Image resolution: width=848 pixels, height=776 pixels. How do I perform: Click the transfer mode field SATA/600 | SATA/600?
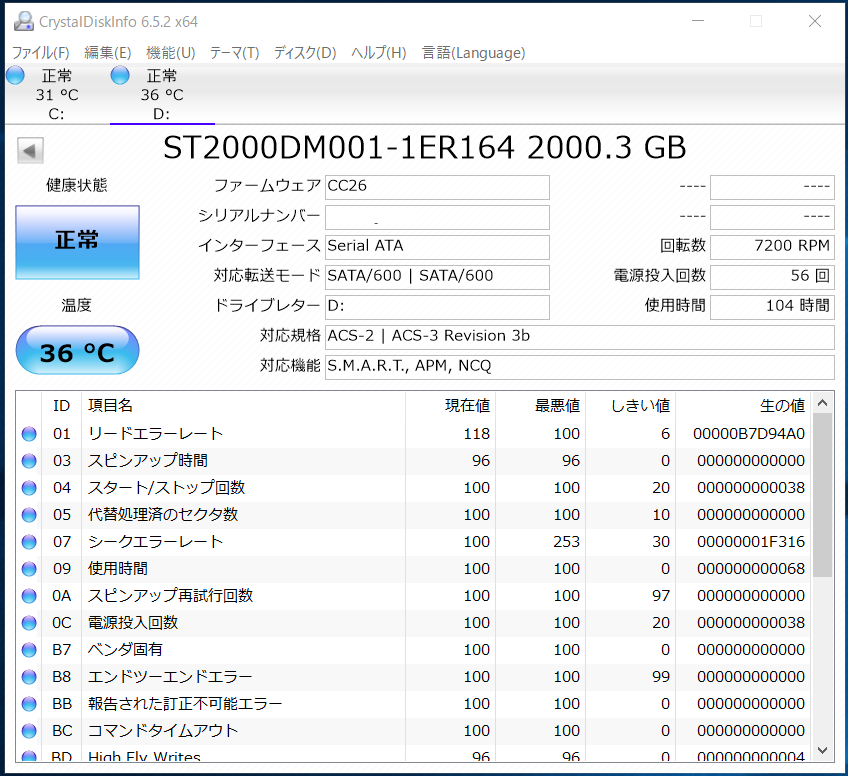tap(437, 277)
